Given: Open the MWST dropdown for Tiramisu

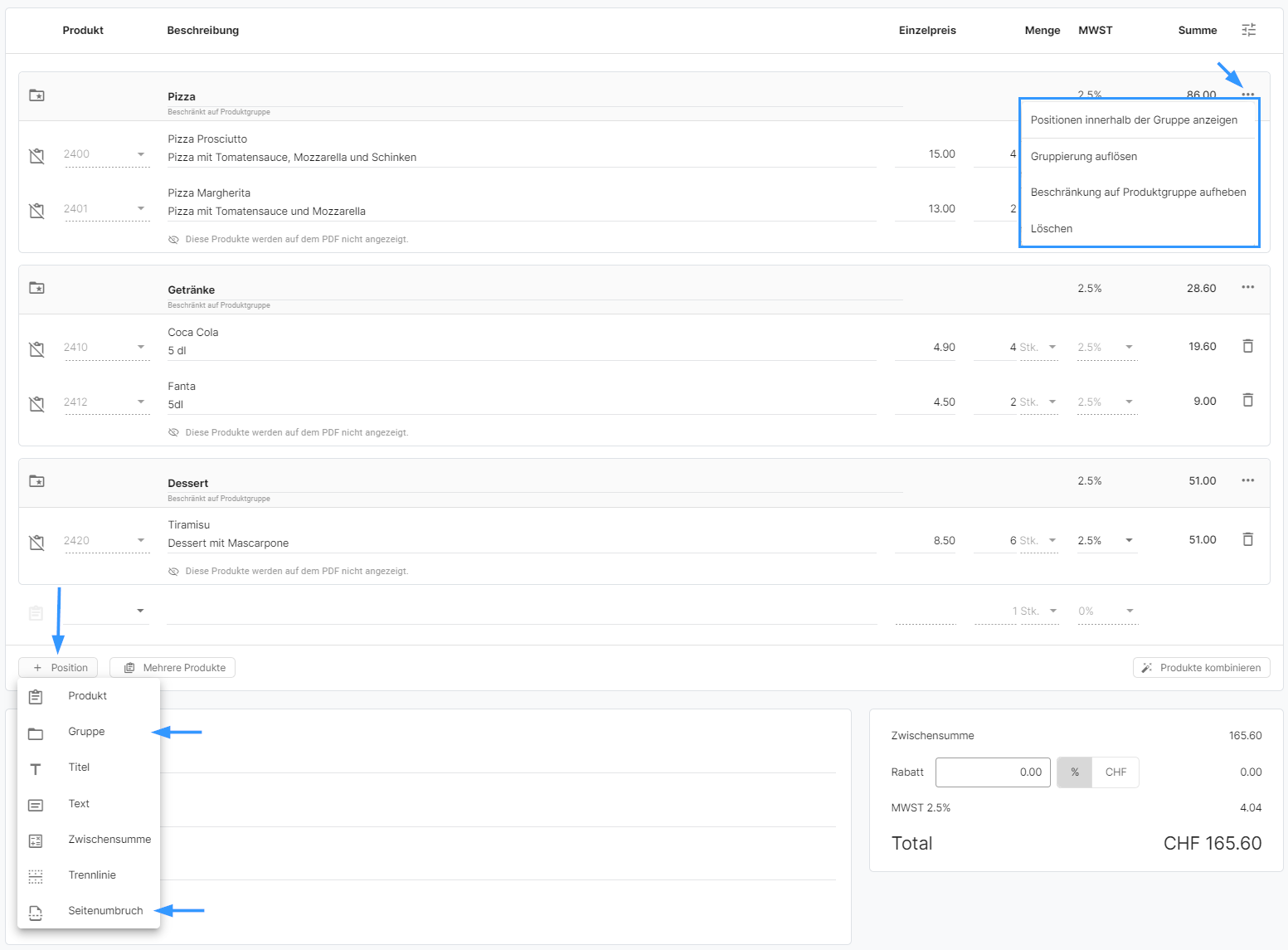Looking at the screenshot, I should click(x=1129, y=541).
